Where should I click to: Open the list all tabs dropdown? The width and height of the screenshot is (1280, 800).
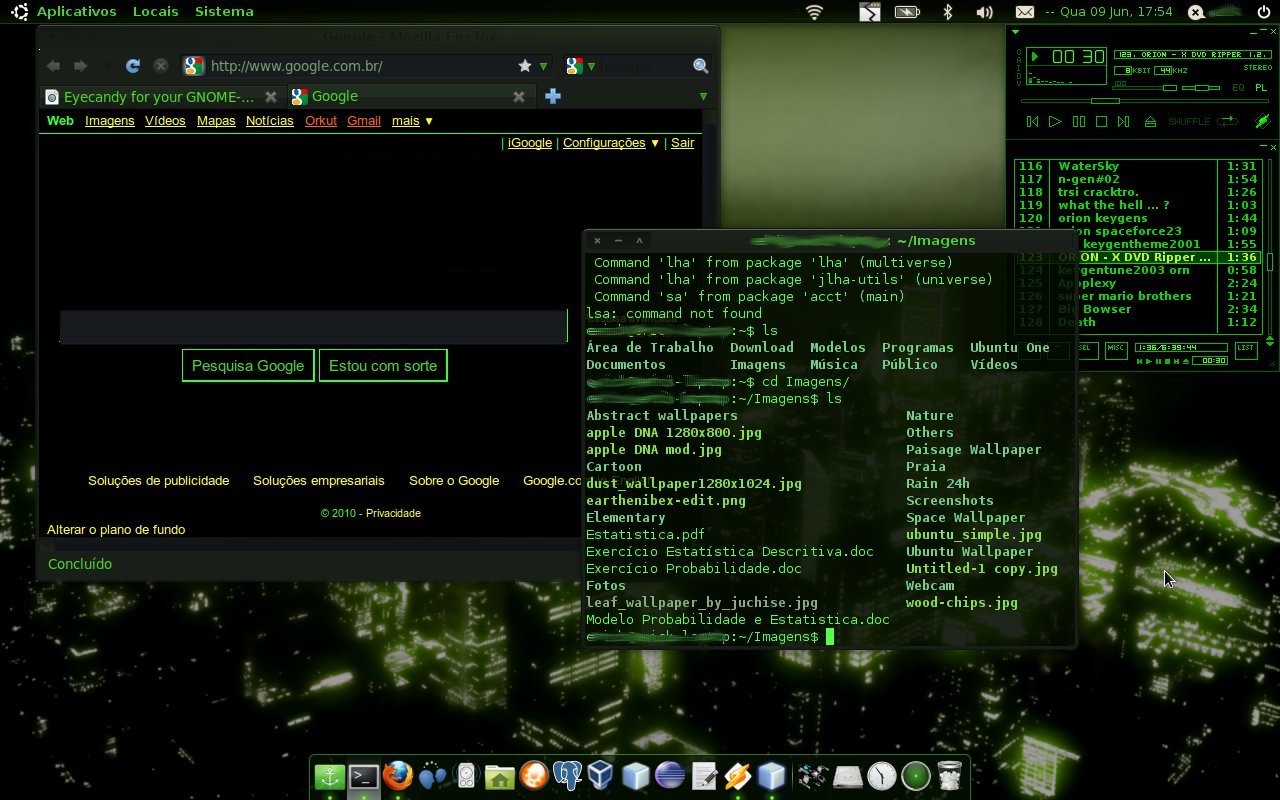pos(703,97)
